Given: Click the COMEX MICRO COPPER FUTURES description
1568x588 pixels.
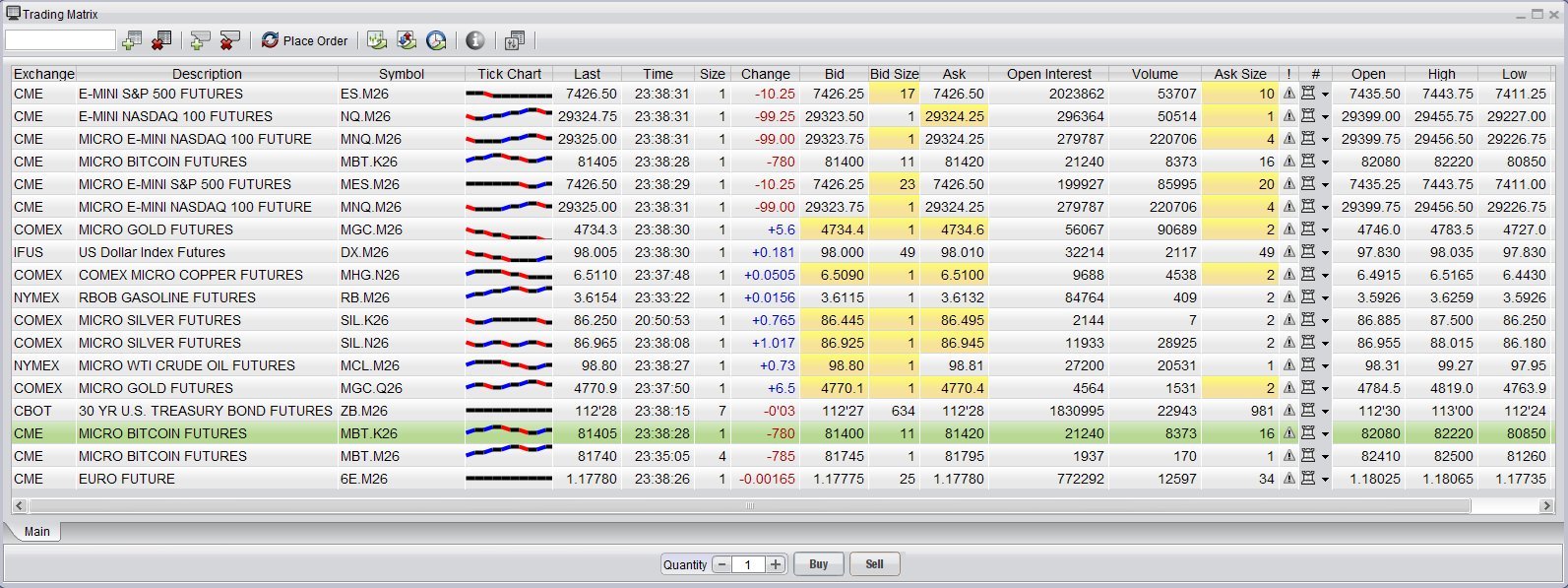Looking at the screenshot, I should pos(207,275).
